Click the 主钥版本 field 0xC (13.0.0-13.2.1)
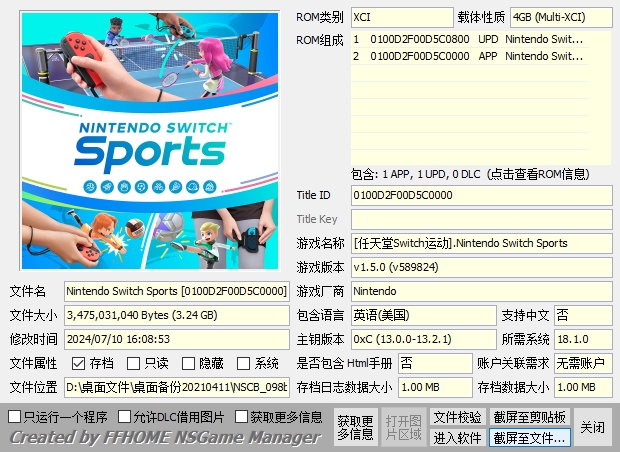 click(x=423, y=339)
